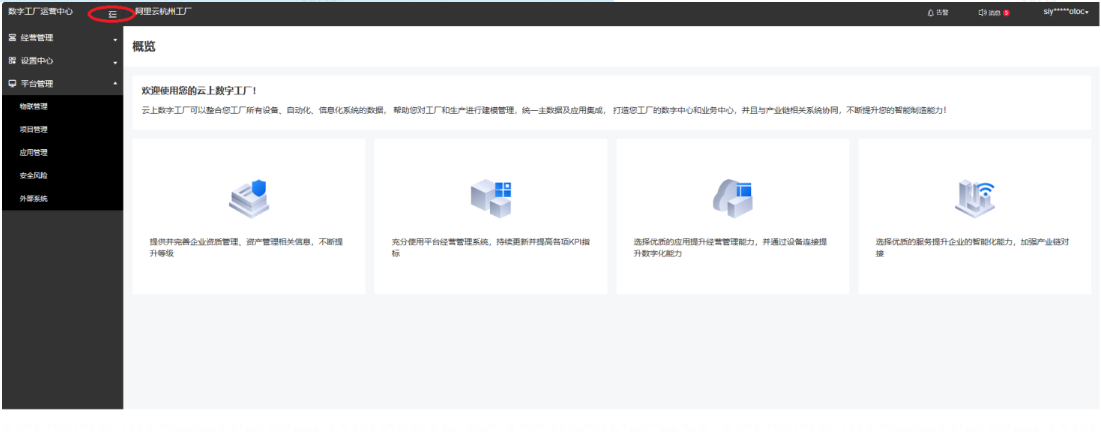
Task: Click the 概览 page heading
Action: (x=144, y=47)
